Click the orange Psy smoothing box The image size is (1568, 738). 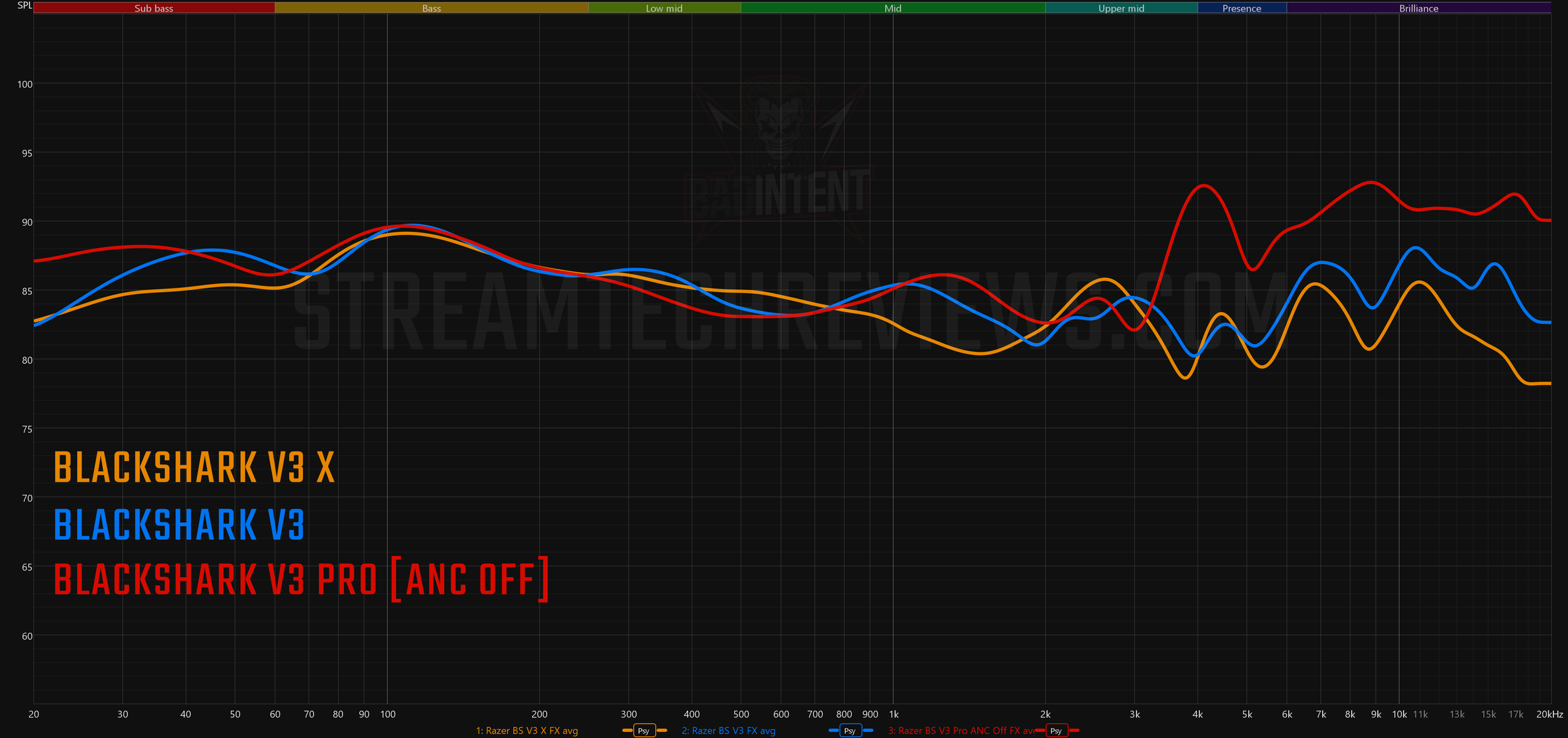pyautogui.click(x=644, y=730)
